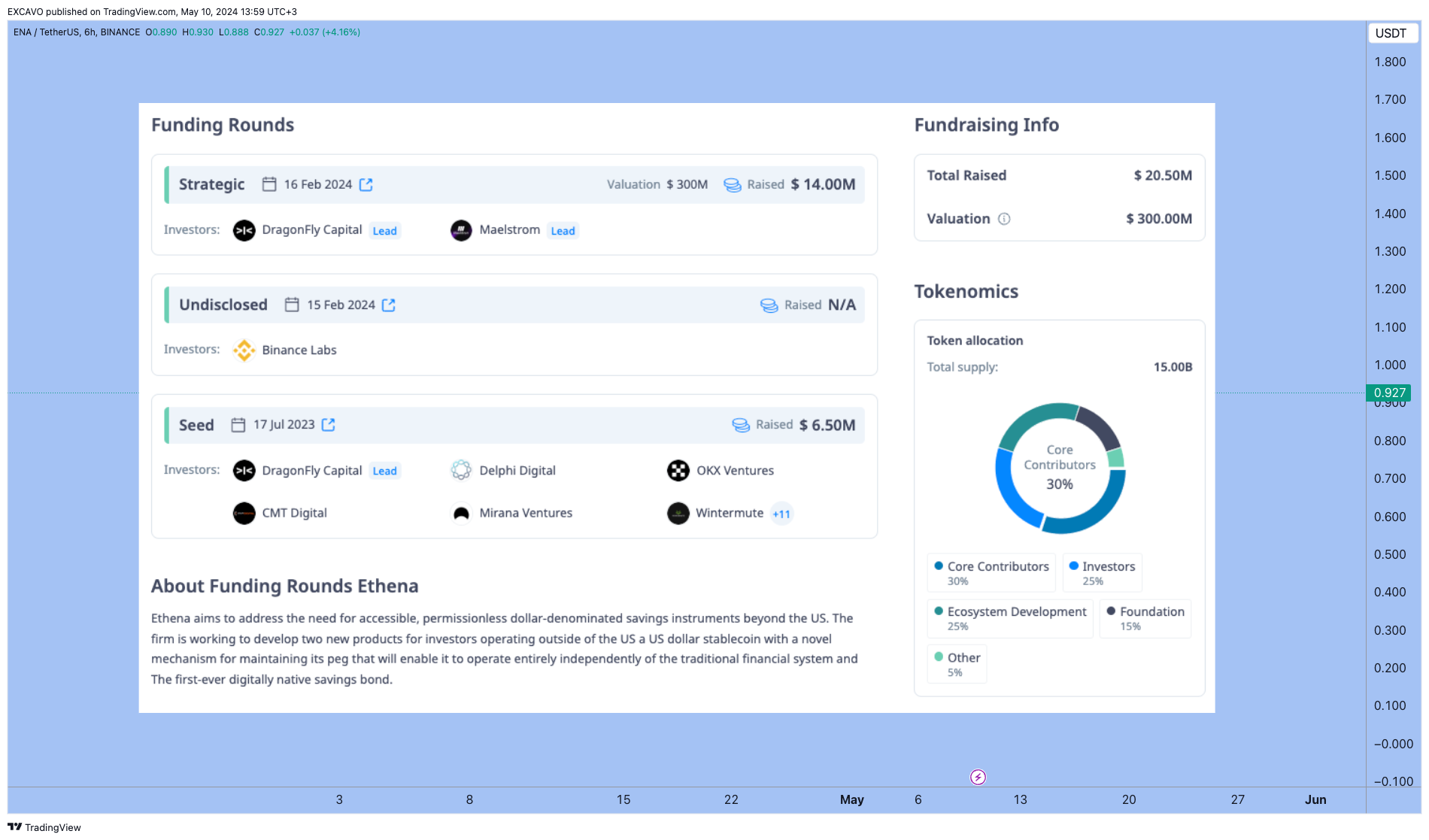The width and height of the screenshot is (1429, 840).
Task: Click Lead badge beside DragonFly in Seed
Action: tap(385, 471)
